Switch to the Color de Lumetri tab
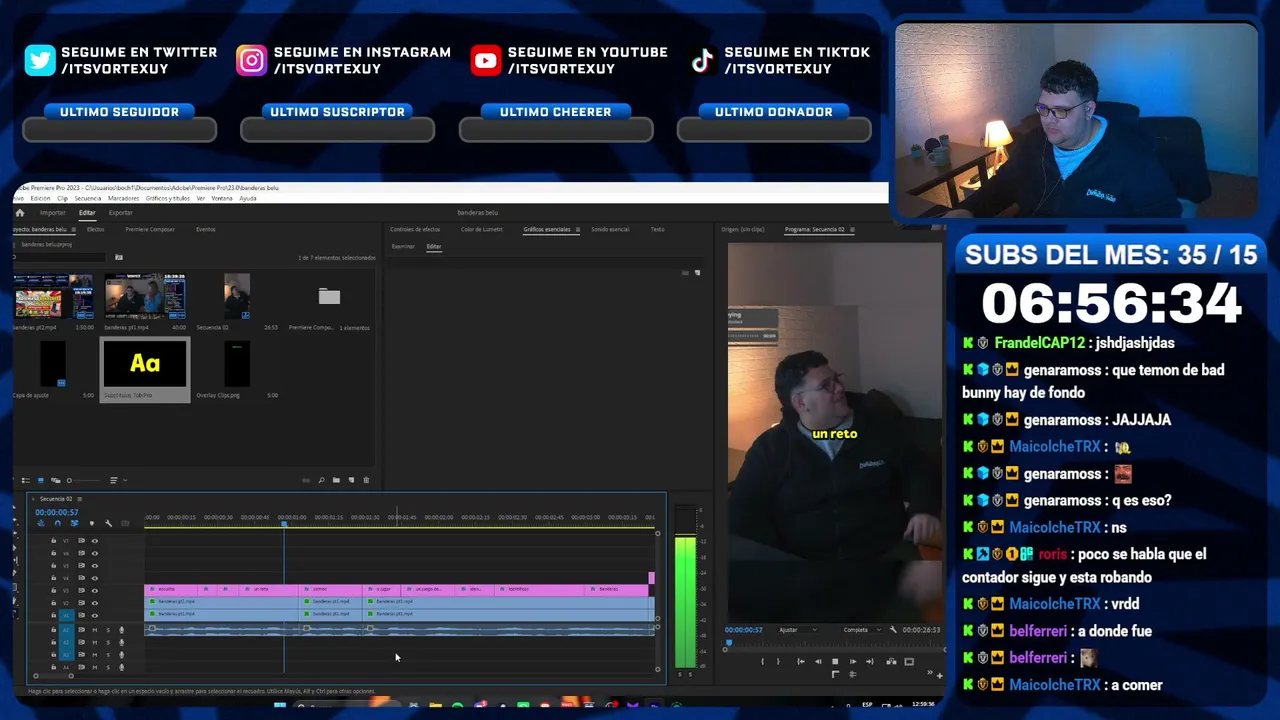The width and height of the screenshot is (1280, 720). pos(481,230)
